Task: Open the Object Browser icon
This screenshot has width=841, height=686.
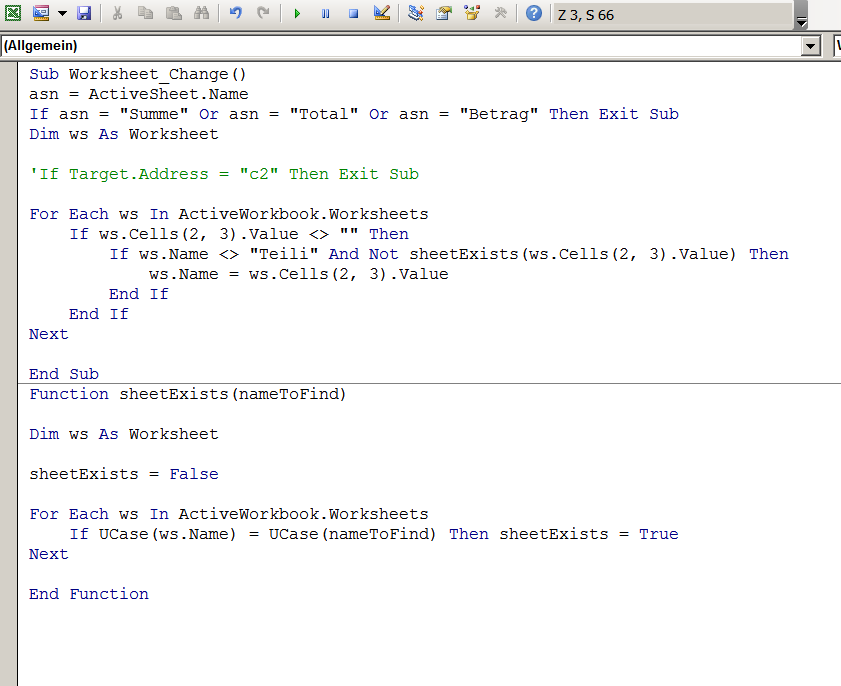Action: click(x=472, y=13)
